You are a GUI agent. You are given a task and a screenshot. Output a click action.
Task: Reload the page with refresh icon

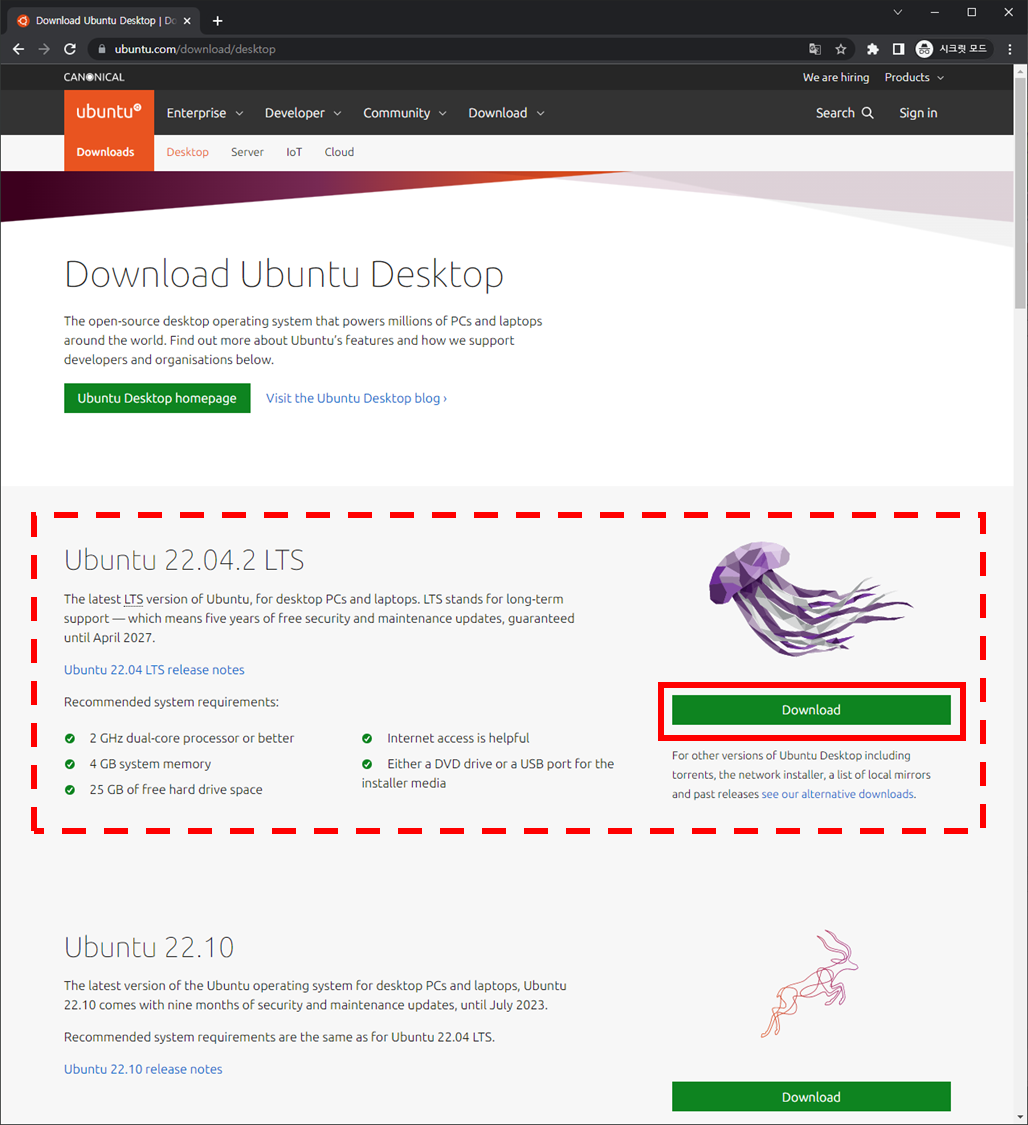click(x=70, y=49)
